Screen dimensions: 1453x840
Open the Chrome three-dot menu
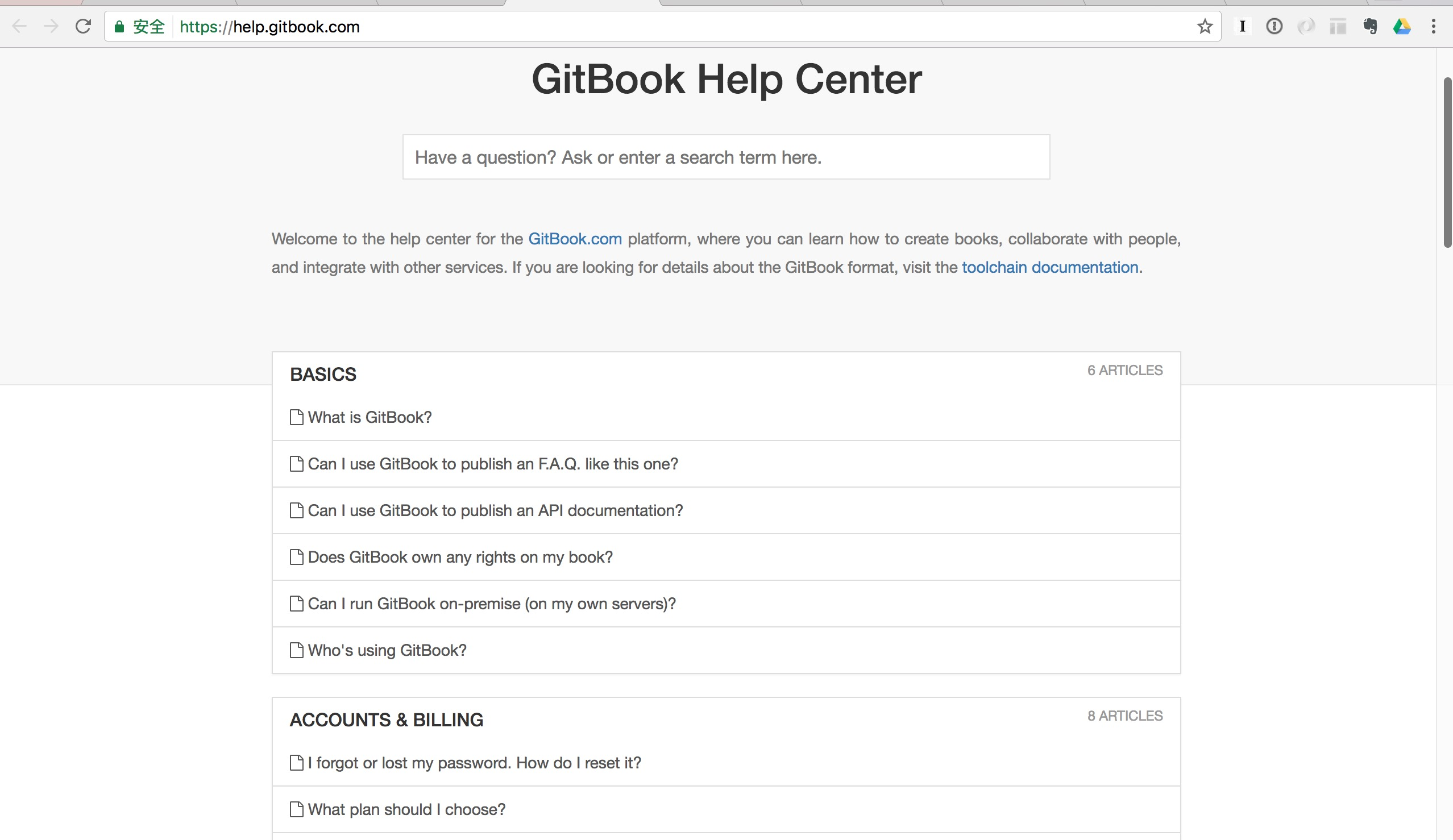1434,27
